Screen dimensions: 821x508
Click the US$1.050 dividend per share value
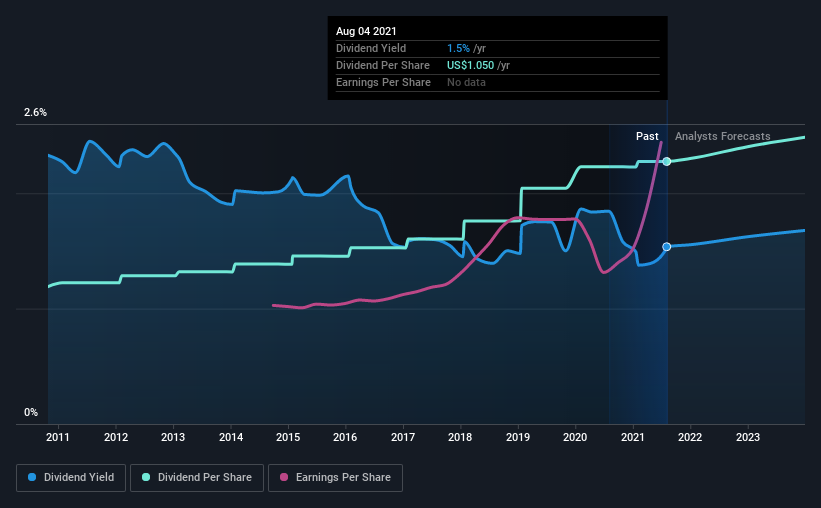tap(470, 65)
